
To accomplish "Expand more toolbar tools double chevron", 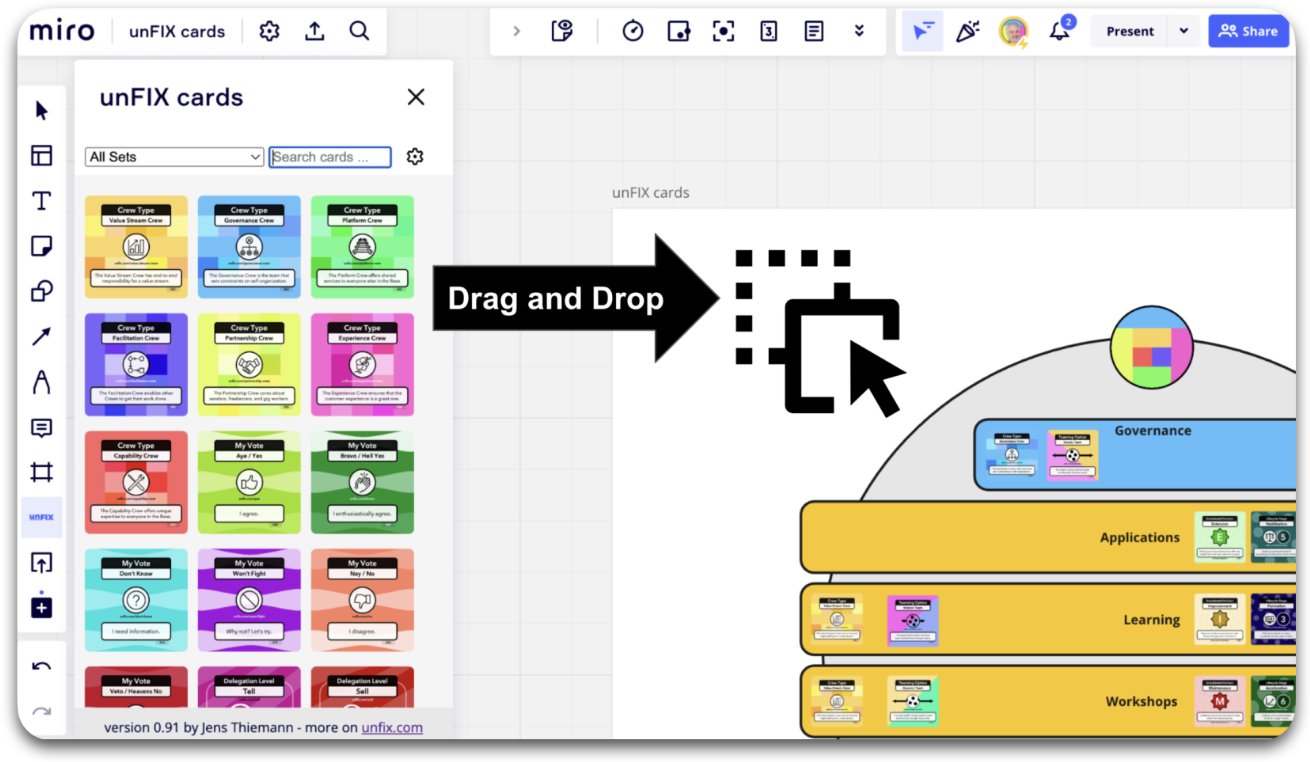I will point(859,31).
